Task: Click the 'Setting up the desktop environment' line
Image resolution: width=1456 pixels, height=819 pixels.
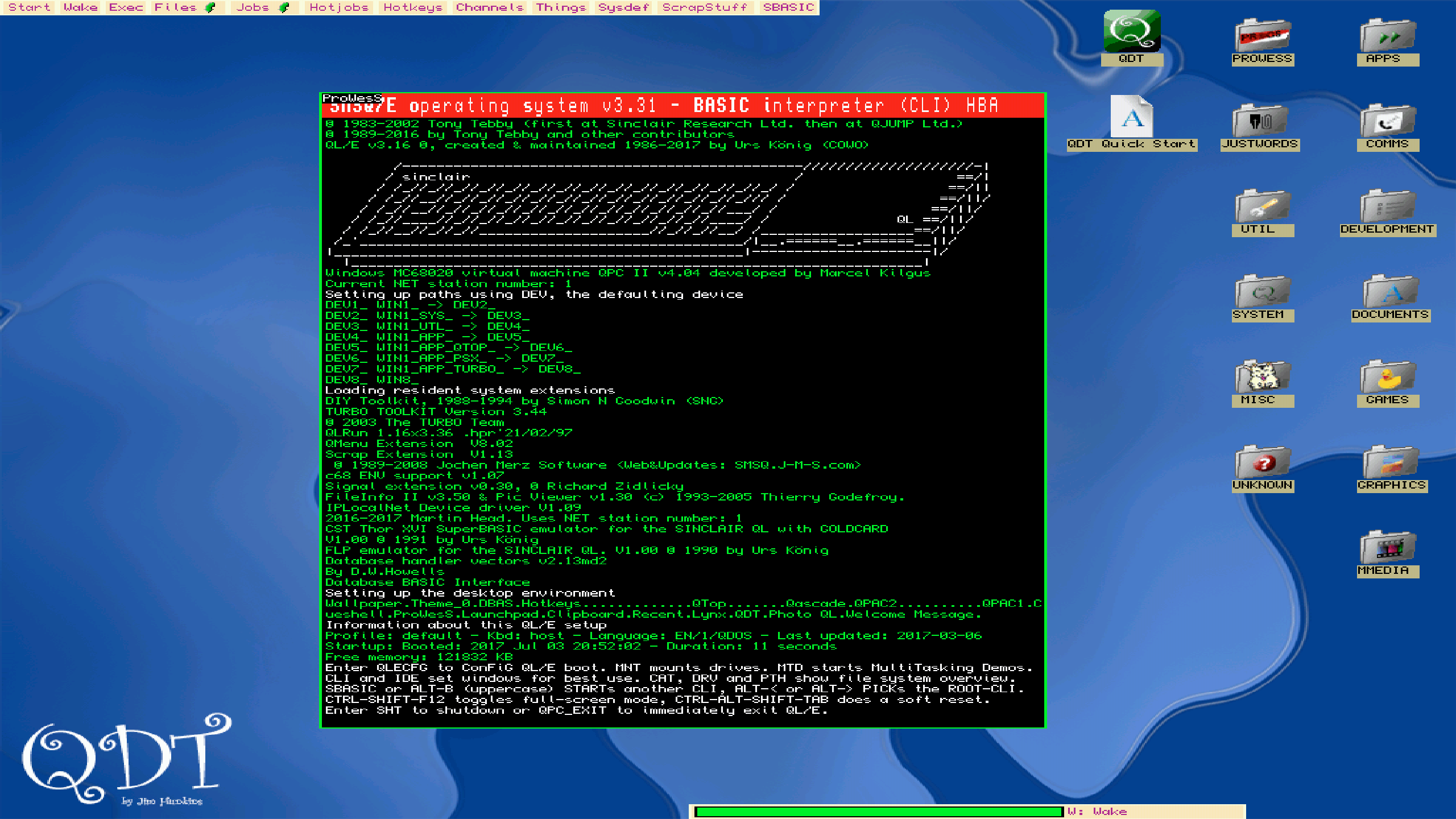Action: (x=470, y=593)
